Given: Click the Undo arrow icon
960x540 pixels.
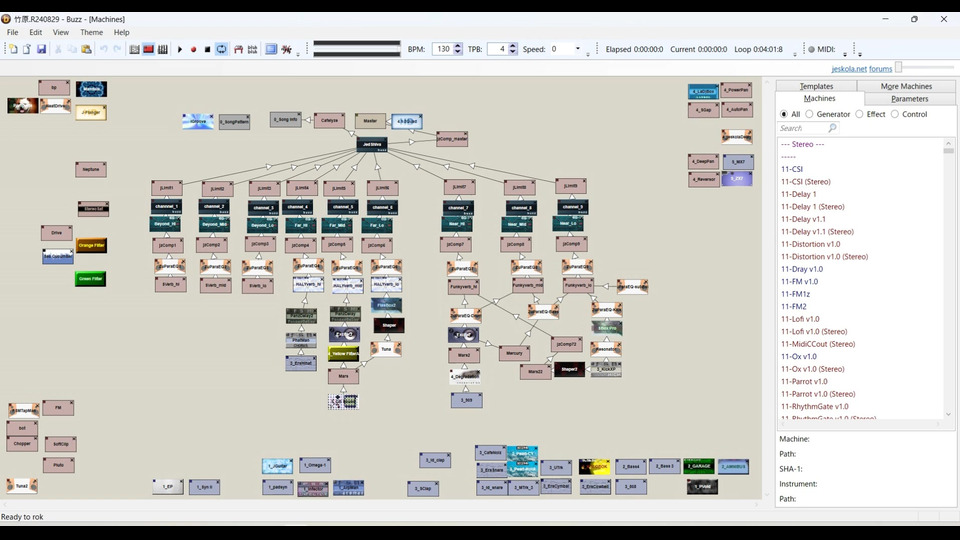Looking at the screenshot, I should [103, 49].
